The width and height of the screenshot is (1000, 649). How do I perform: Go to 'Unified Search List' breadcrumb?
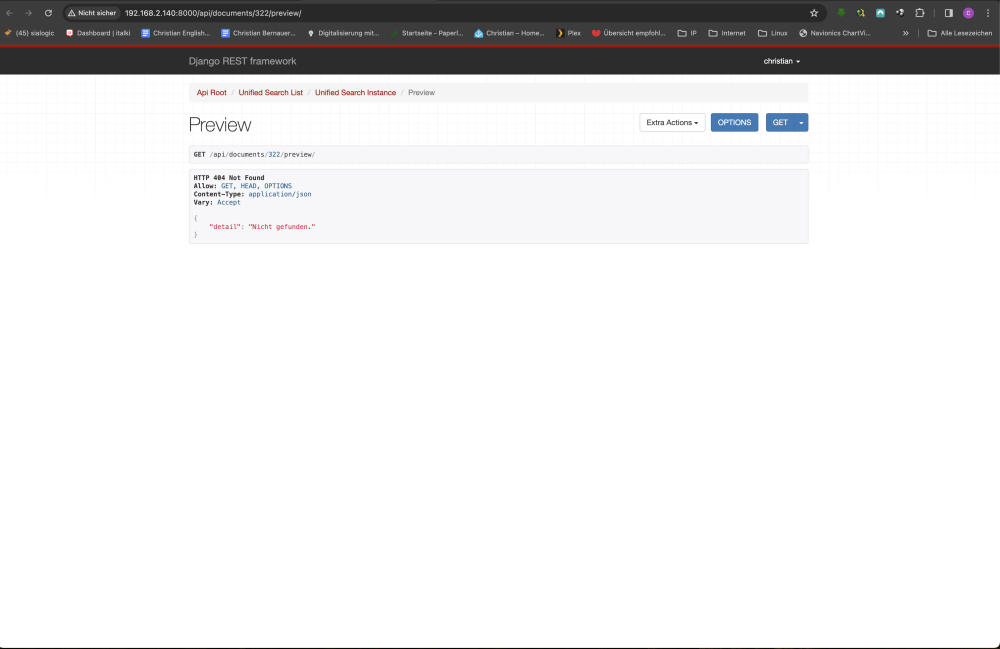pyautogui.click(x=270, y=92)
